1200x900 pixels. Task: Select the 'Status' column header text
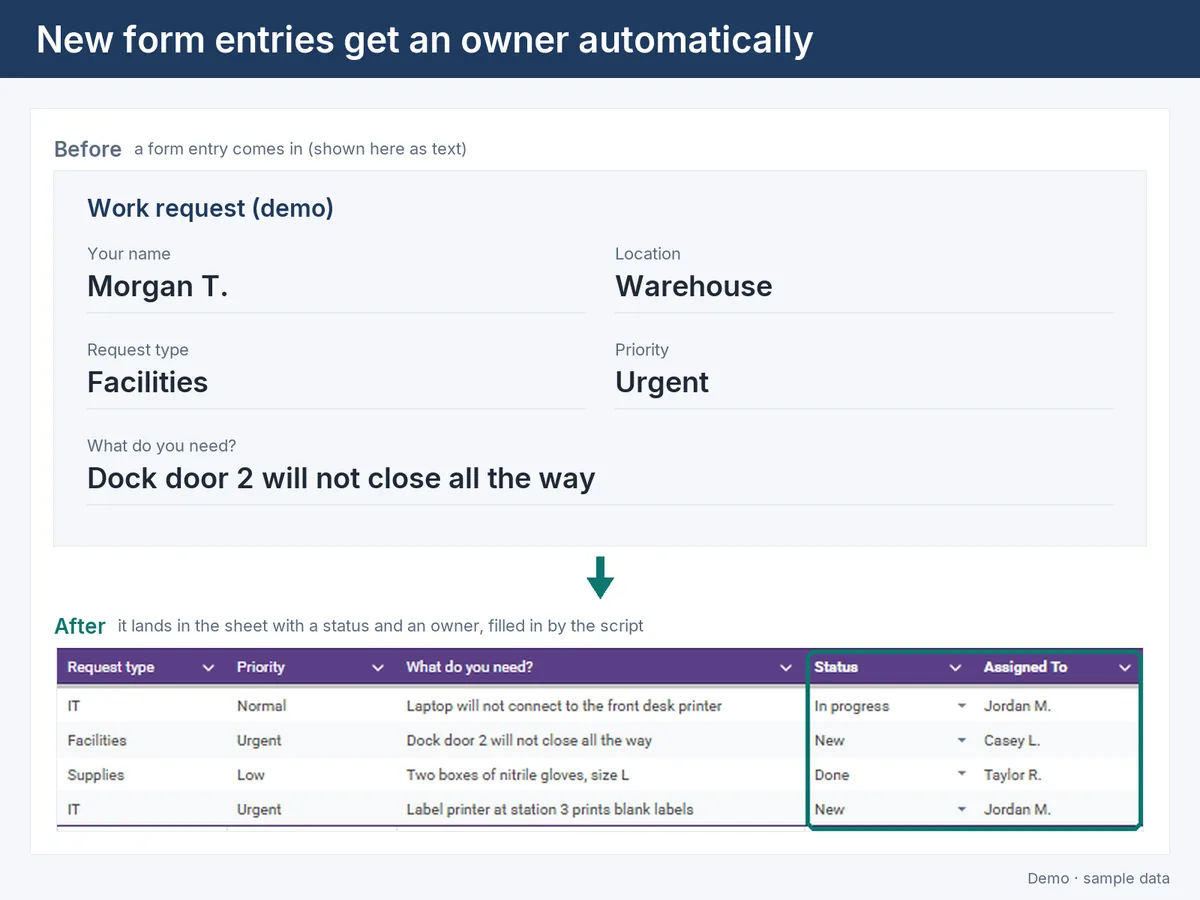click(836, 667)
